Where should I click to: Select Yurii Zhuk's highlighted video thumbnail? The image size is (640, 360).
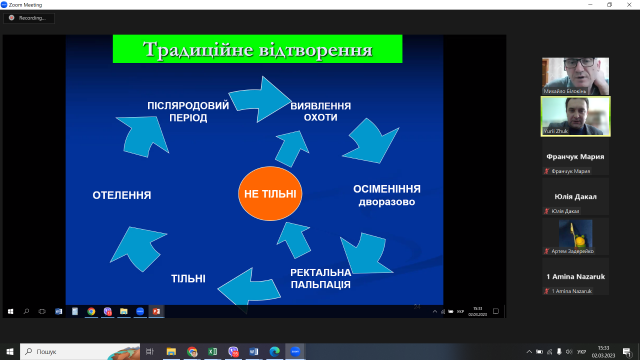(576, 116)
